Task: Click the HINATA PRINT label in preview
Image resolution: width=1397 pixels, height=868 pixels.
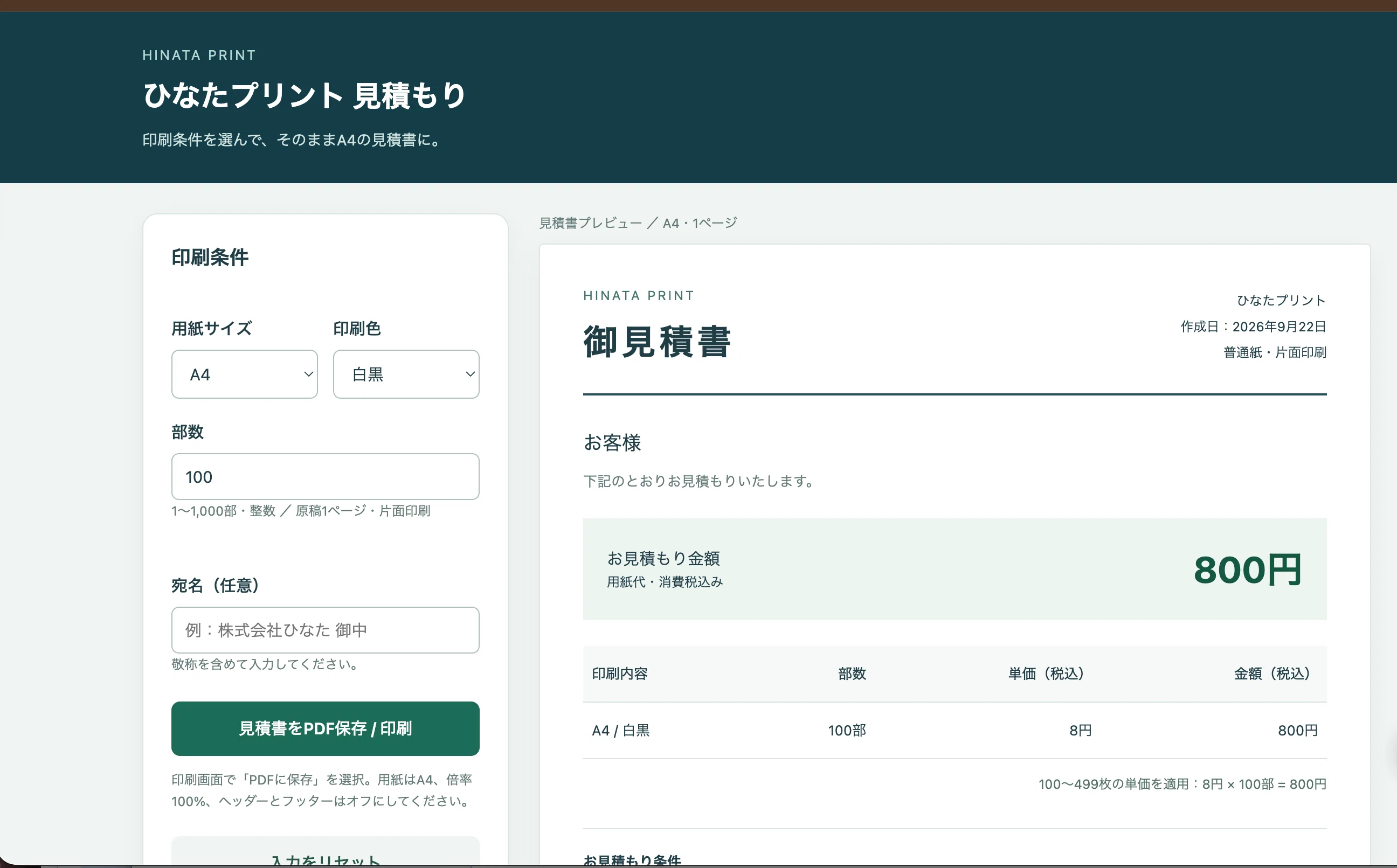Action: [639, 296]
